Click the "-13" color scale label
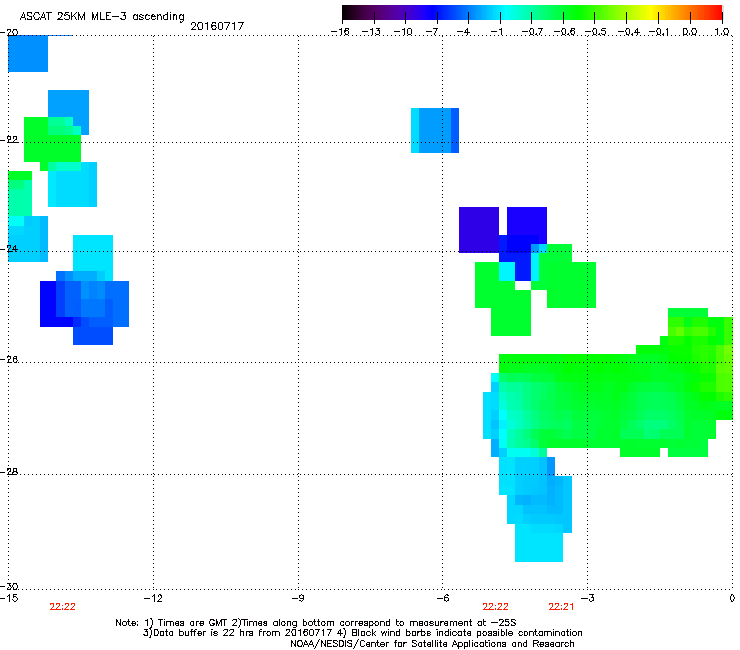Image resolution: width=740 pixels, height=650 pixels. pos(371,32)
